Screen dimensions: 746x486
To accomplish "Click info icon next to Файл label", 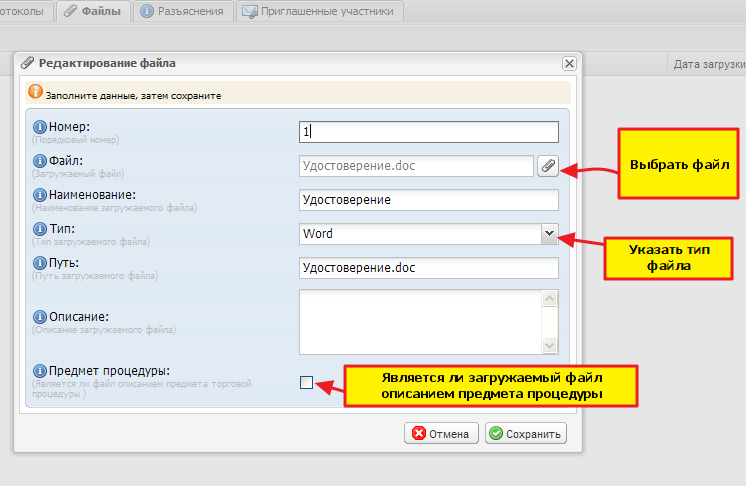I will click(40, 160).
